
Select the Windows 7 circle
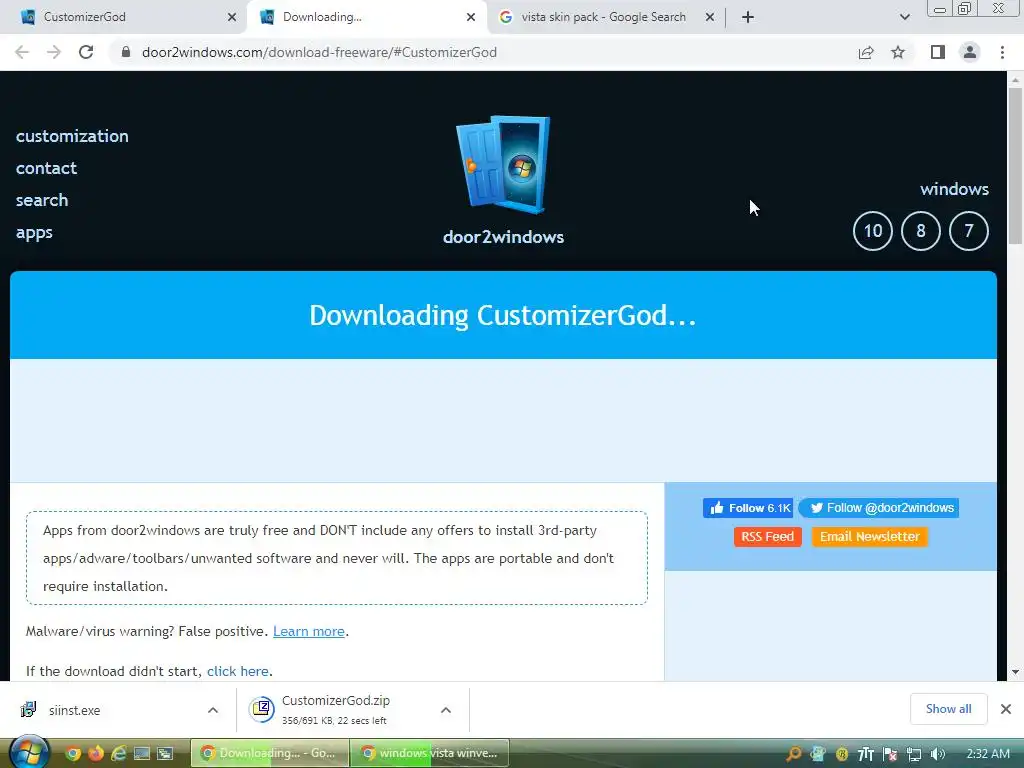tap(968, 231)
